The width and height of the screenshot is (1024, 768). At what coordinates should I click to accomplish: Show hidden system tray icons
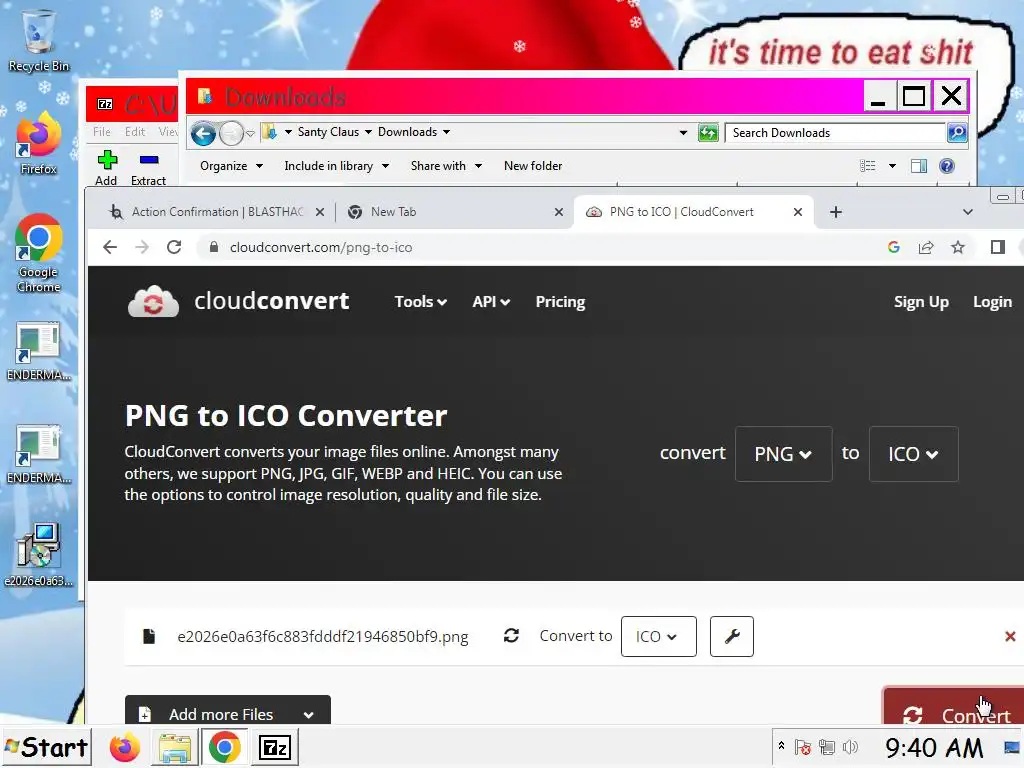[x=781, y=746]
